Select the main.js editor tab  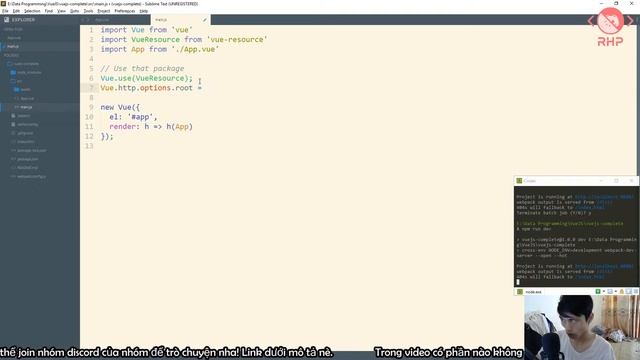click(x=180, y=20)
